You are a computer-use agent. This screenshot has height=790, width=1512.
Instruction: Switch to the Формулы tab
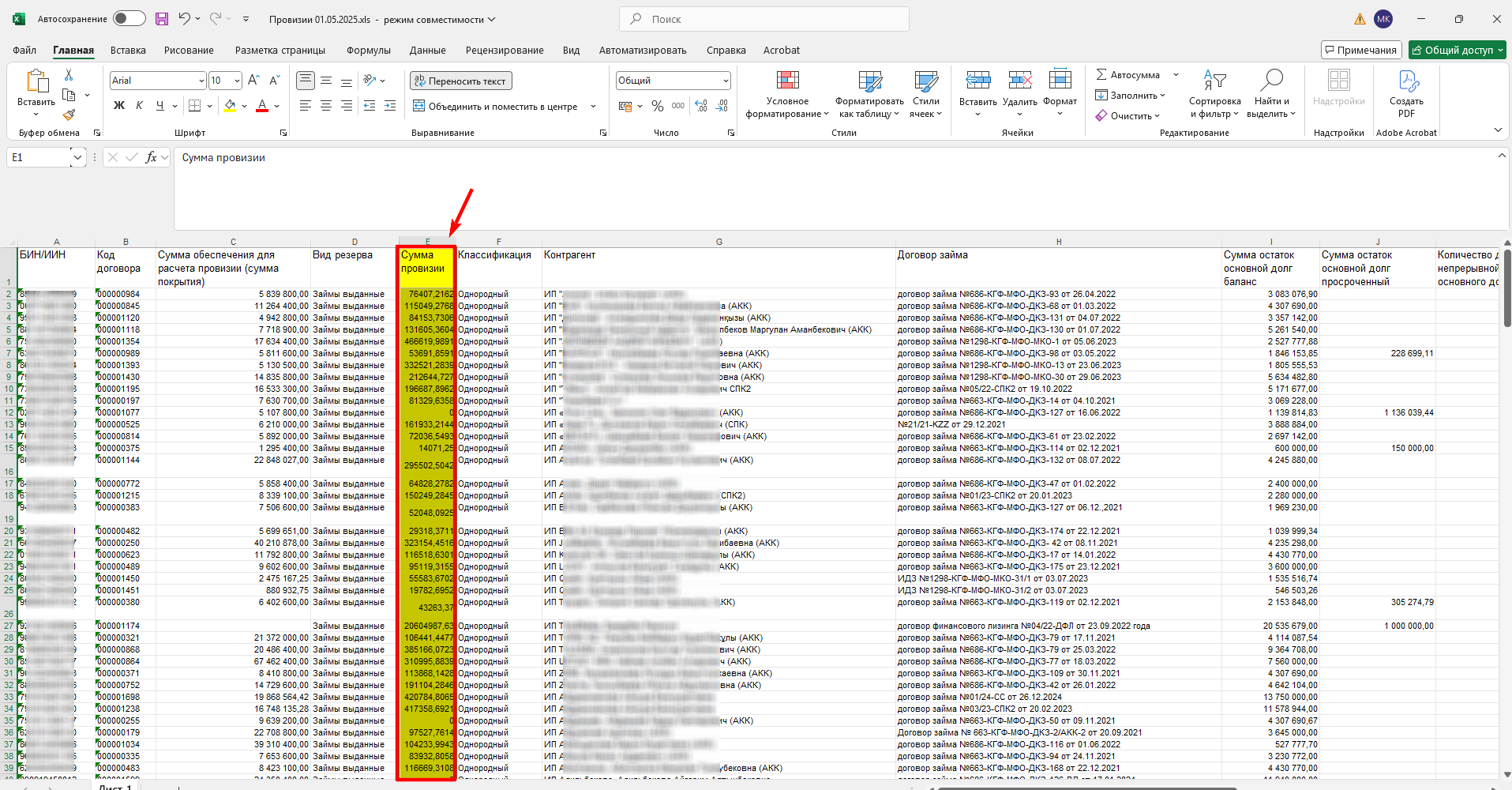pyautogui.click(x=369, y=50)
